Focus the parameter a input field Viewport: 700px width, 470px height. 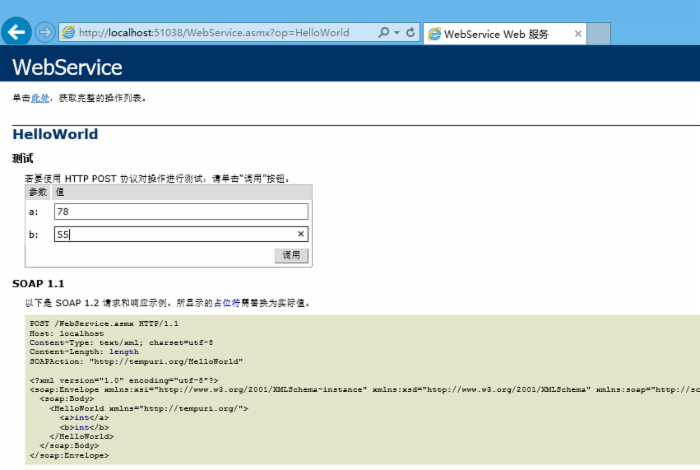click(181, 211)
